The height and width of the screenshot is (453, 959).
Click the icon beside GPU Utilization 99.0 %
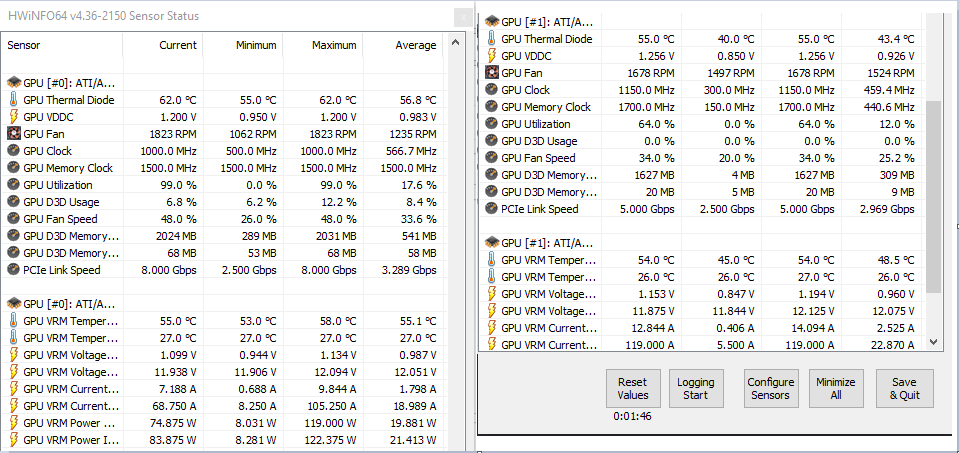click(13, 185)
